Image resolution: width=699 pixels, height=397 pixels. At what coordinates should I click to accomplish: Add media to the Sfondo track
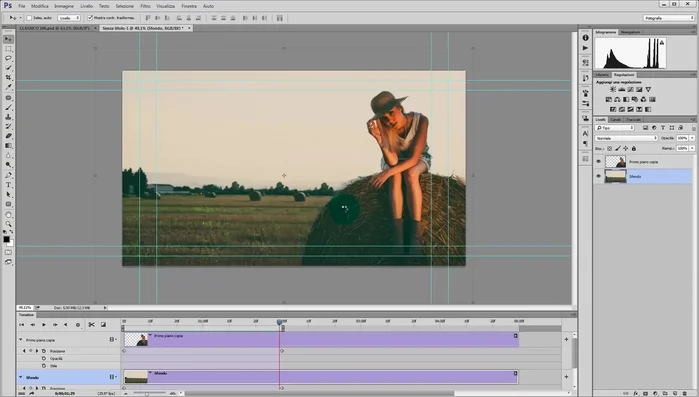566,377
